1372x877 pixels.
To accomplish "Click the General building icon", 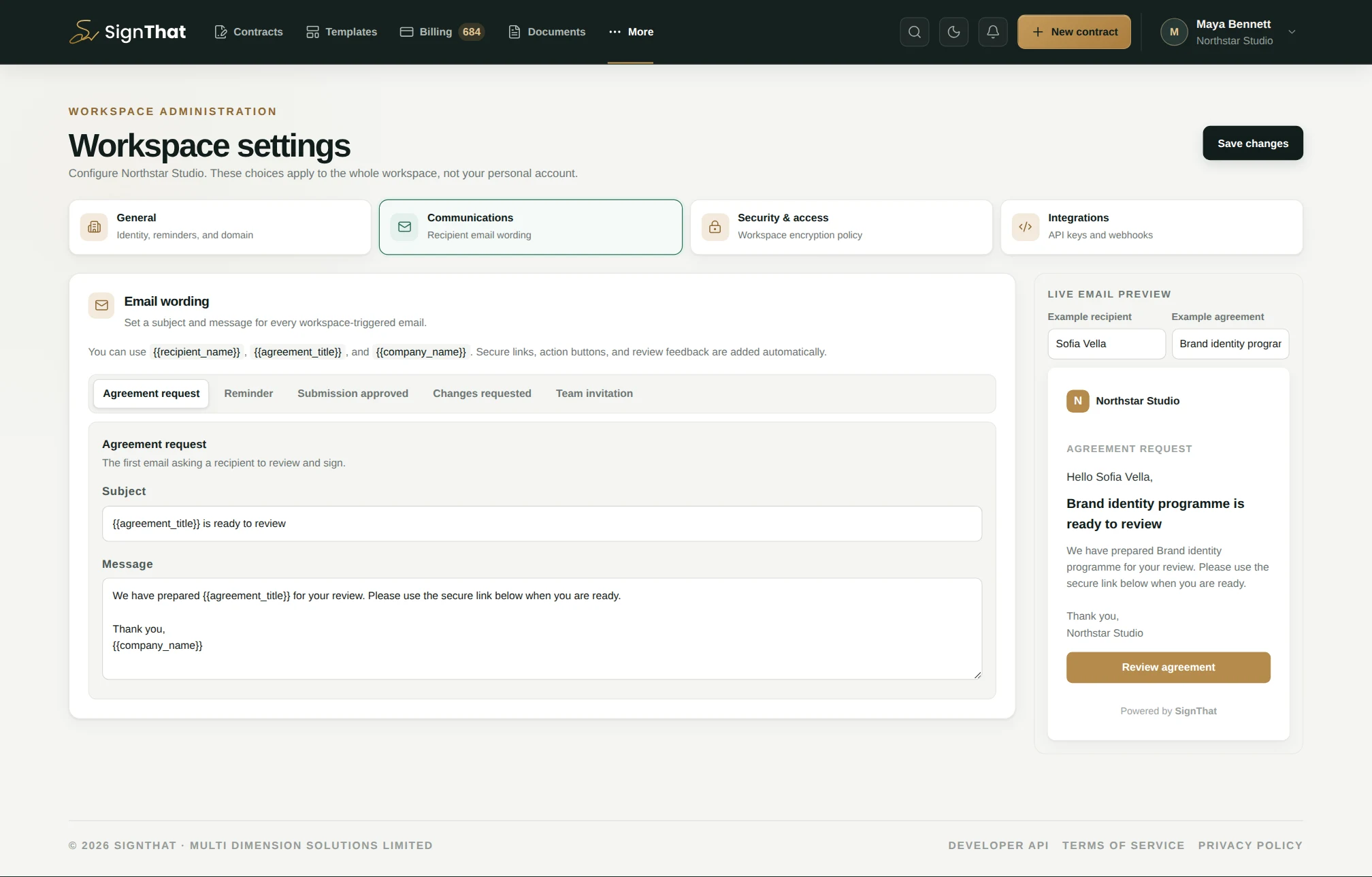I will coord(94,227).
